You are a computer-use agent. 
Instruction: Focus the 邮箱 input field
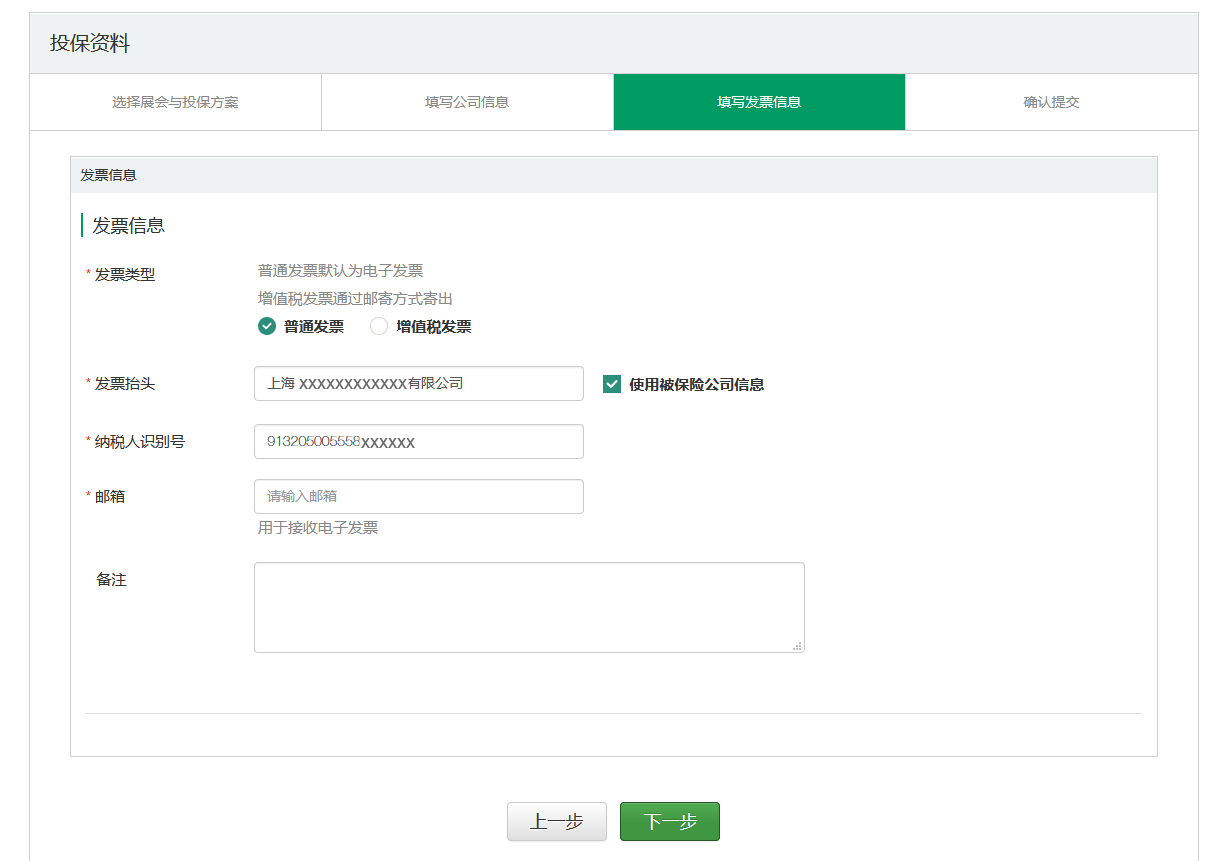point(419,497)
